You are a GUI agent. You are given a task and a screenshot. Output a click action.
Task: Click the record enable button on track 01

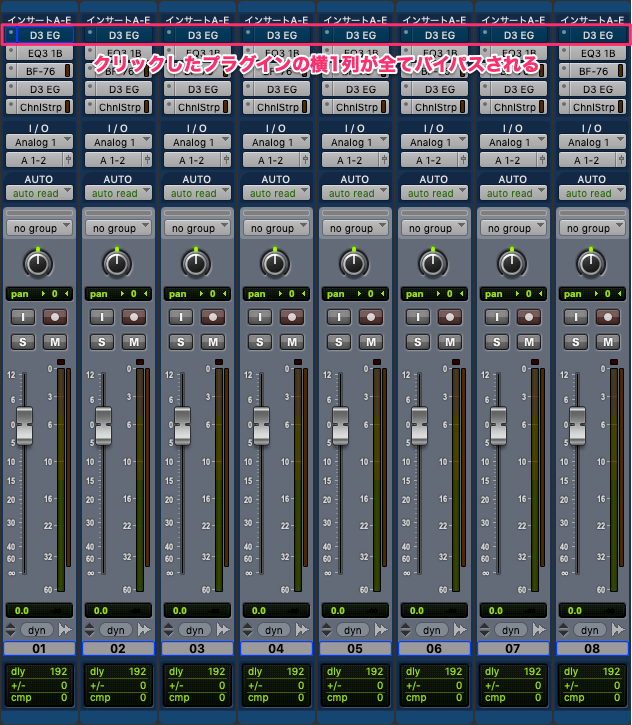click(x=55, y=317)
